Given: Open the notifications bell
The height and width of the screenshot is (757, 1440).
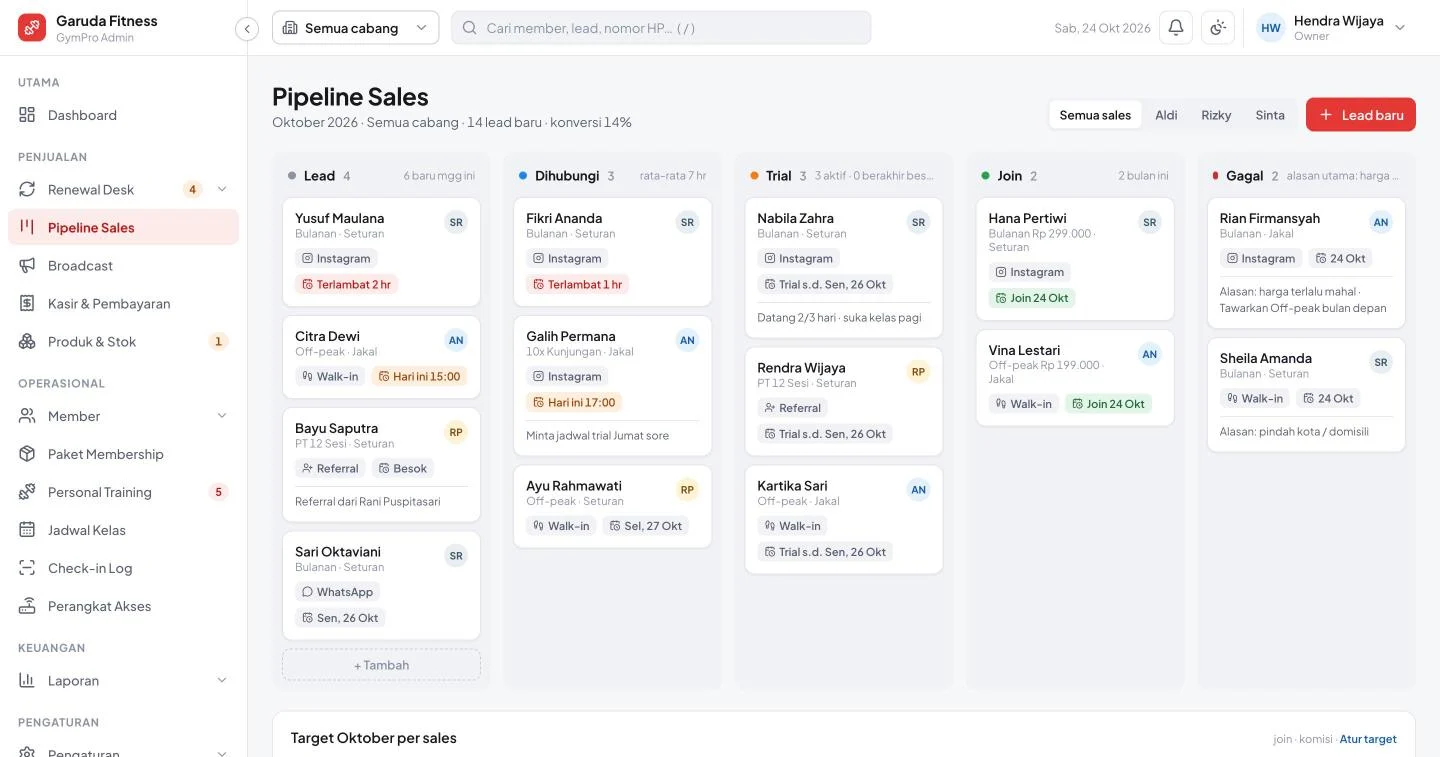Looking at the screenshot, I should pyautogui.click(x=1176, y=28).
